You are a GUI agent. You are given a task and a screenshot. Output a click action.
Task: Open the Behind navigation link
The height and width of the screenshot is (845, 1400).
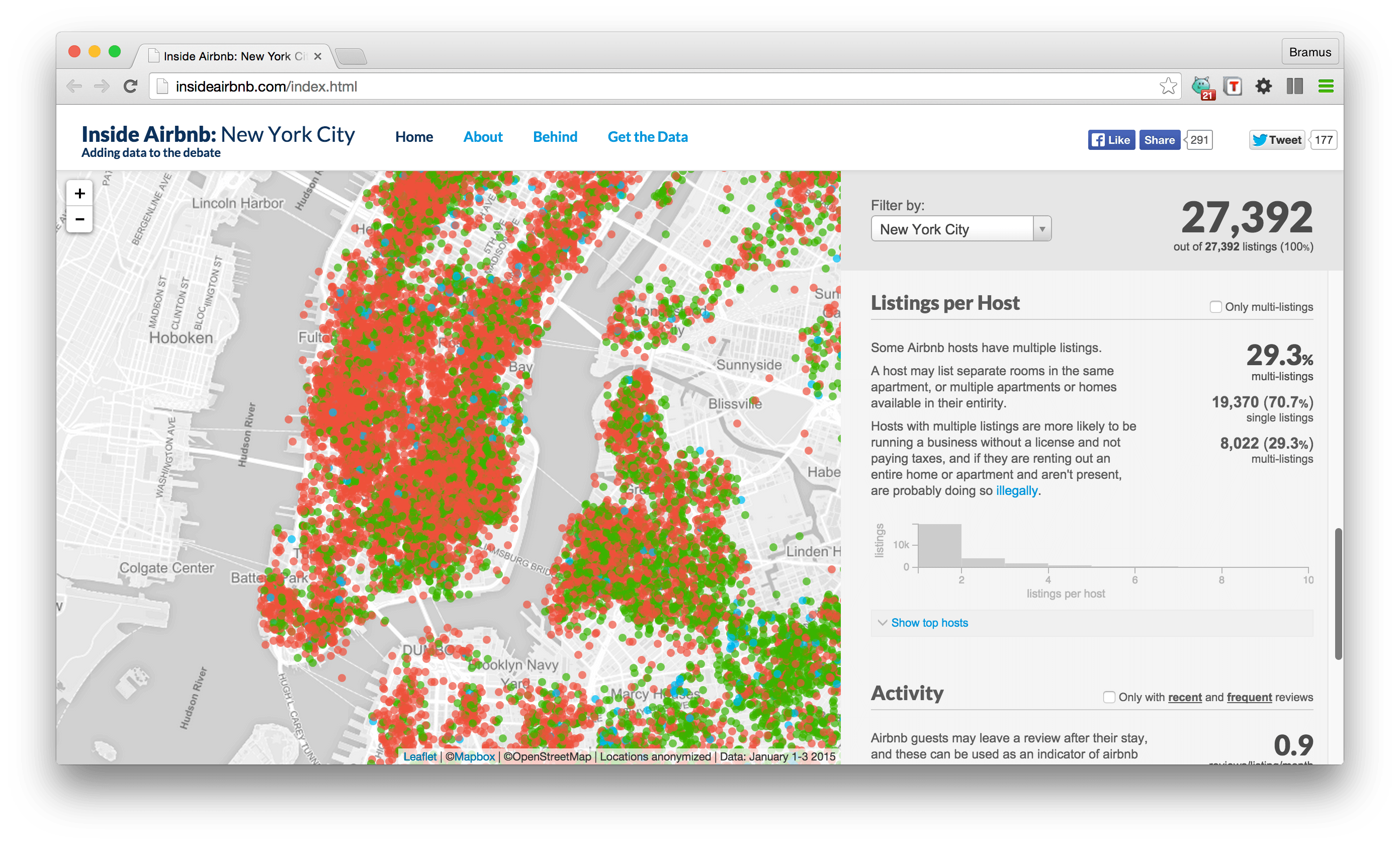click(x=555, y=137)
